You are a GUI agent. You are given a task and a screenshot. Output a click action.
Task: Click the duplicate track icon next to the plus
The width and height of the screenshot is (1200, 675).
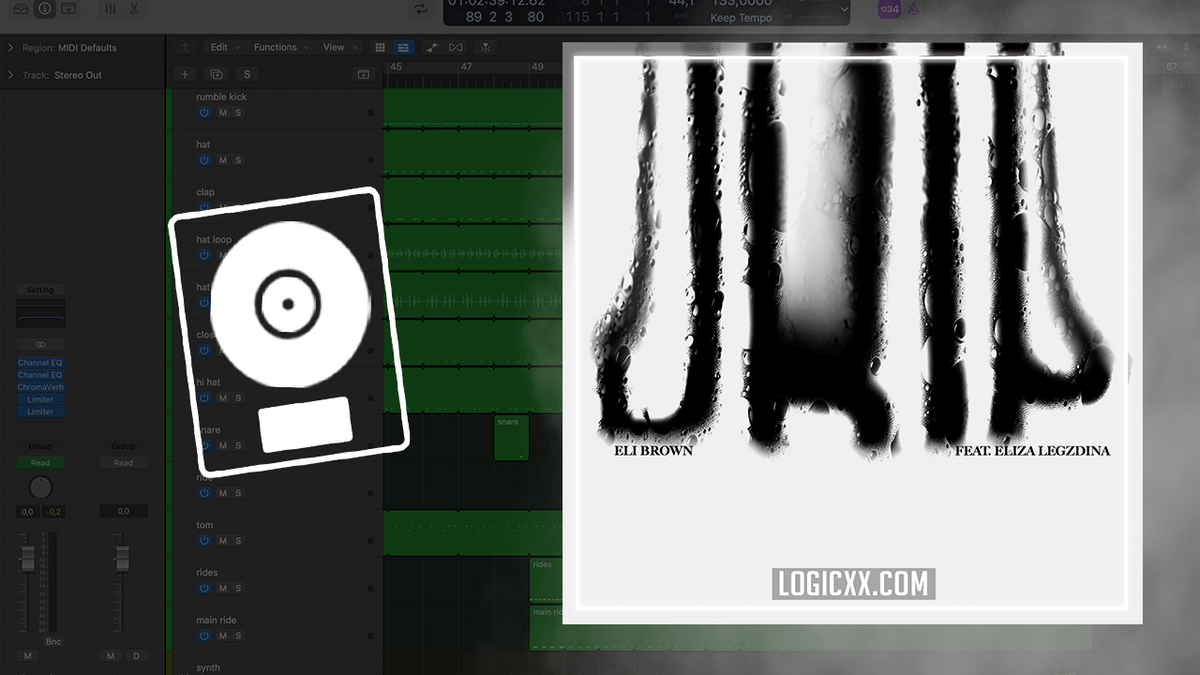tap(216, 74)
